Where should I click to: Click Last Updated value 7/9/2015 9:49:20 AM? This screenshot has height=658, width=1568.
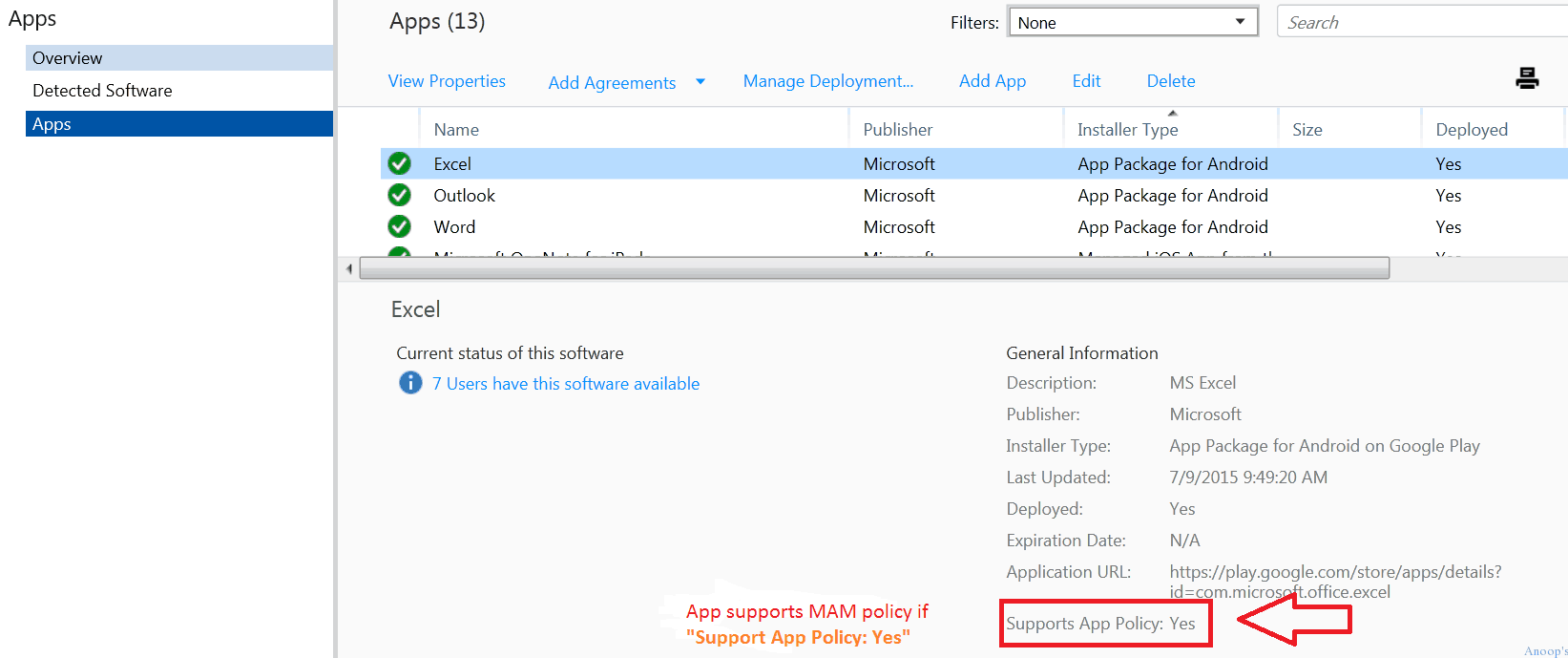[x=1248, y=478]
